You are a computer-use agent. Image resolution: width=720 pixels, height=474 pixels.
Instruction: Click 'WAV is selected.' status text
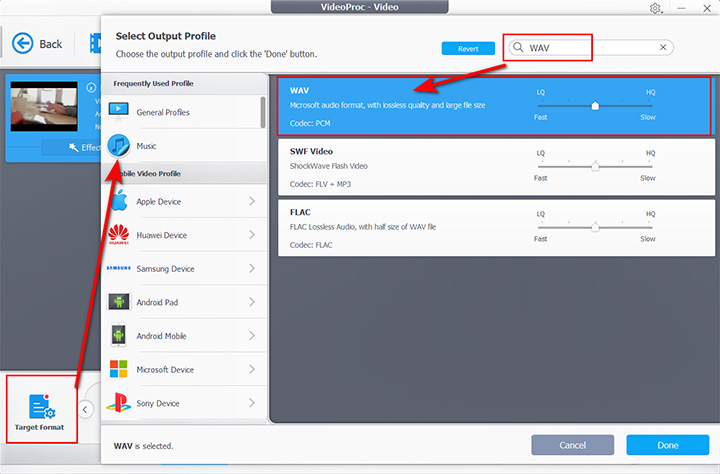143,446
